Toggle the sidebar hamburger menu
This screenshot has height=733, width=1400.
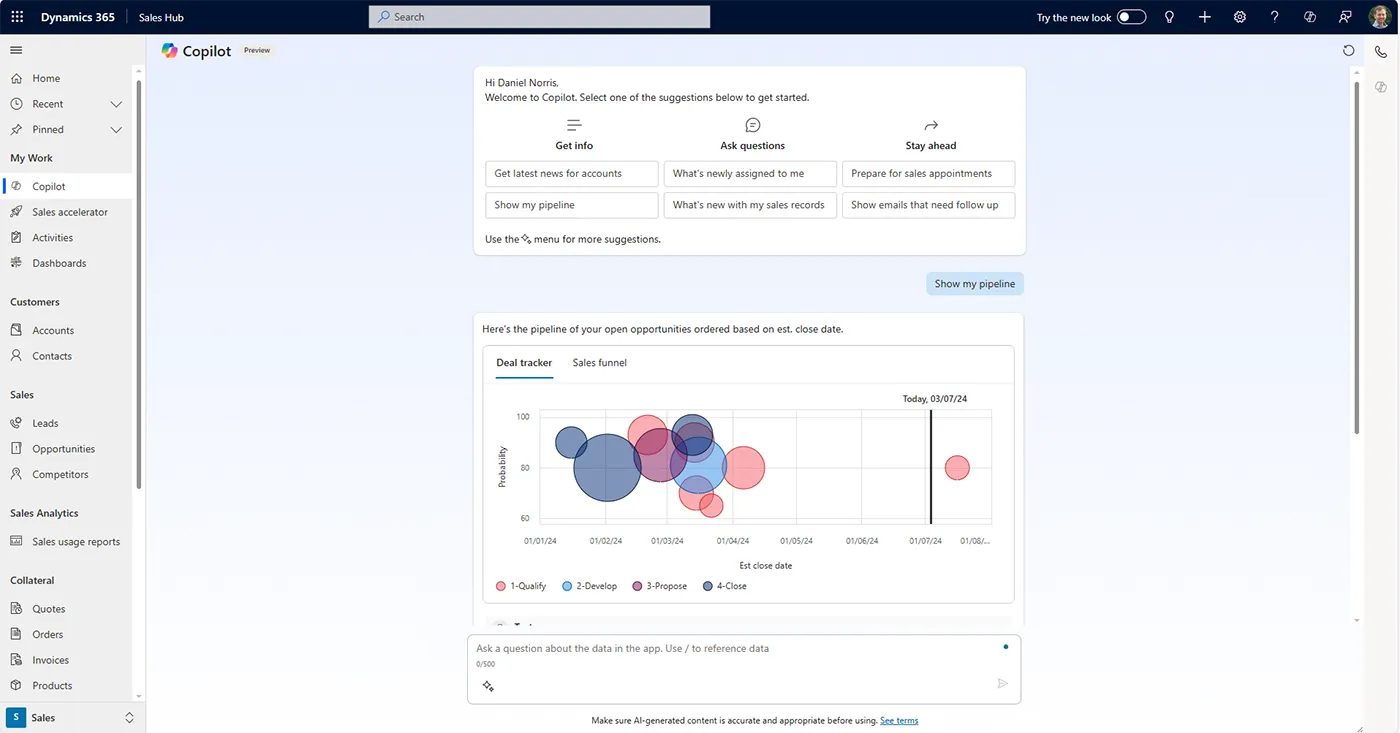[16, 50]
